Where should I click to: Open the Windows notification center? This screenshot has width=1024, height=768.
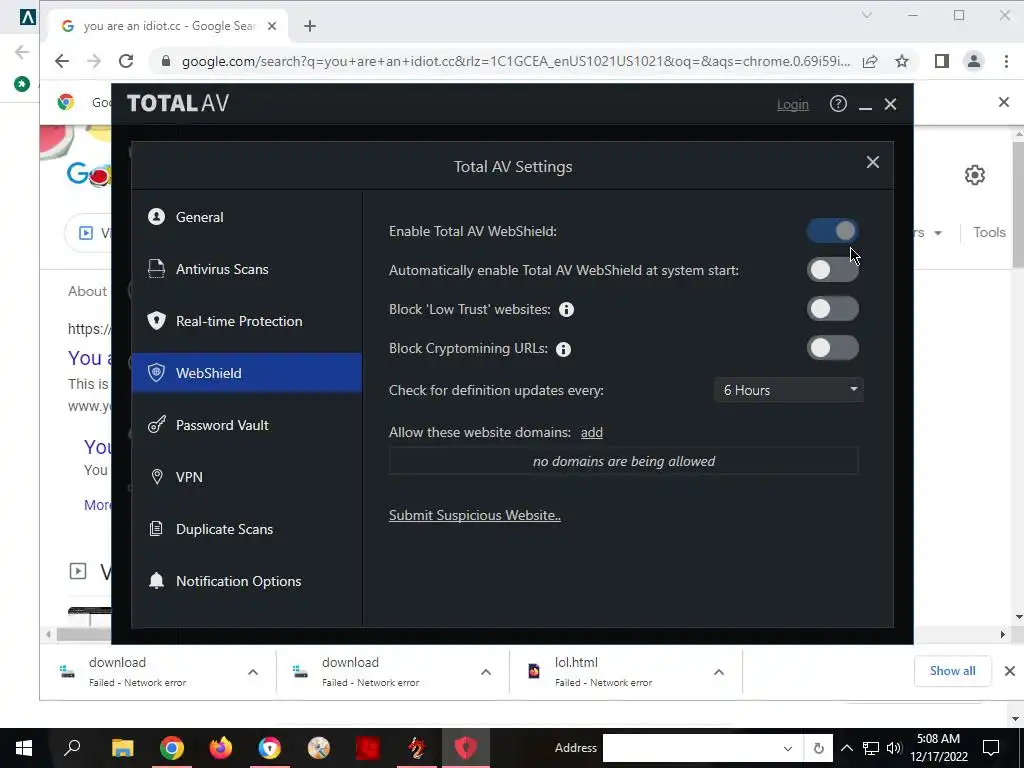click(x=991, y=748)
